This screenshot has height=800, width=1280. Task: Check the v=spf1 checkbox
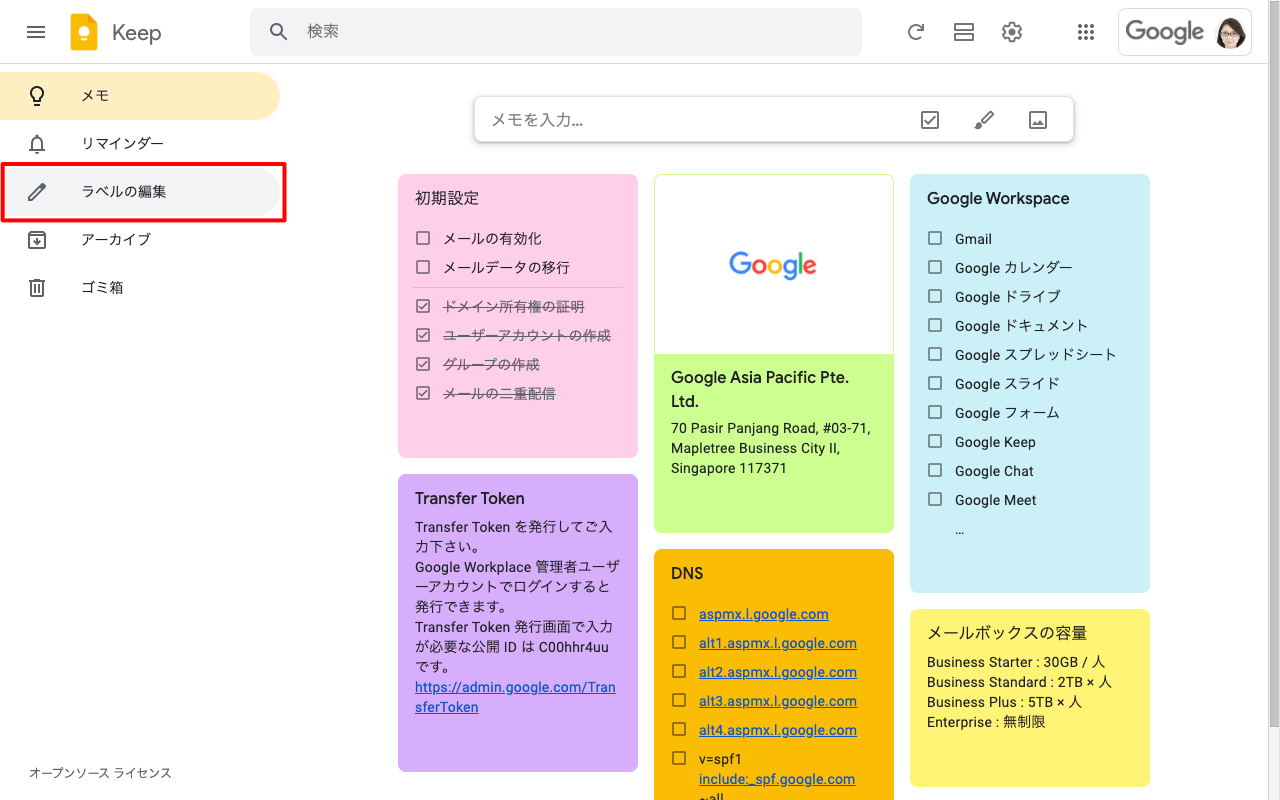(x=679, y=758)
